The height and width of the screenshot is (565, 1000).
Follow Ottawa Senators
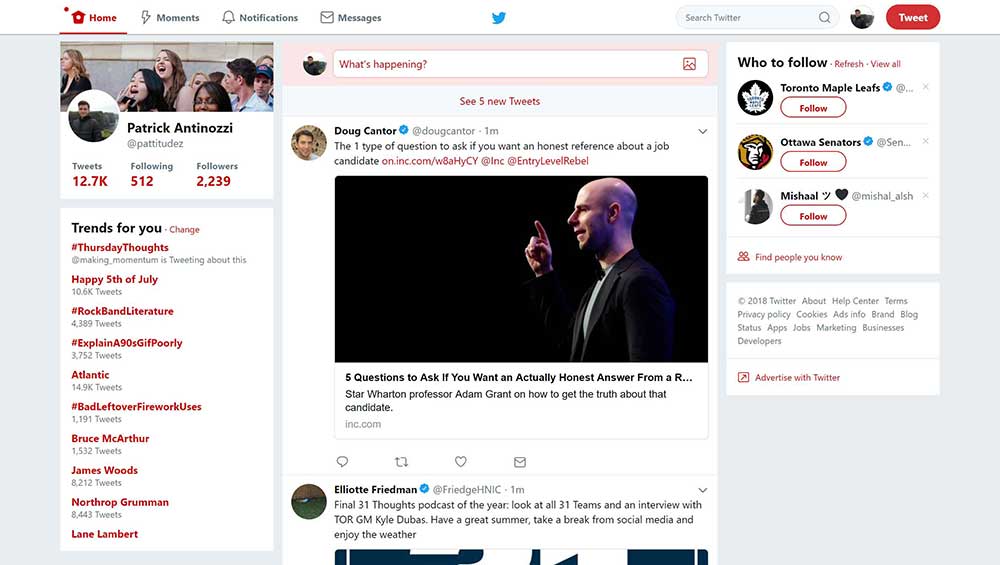pos(813,162)
